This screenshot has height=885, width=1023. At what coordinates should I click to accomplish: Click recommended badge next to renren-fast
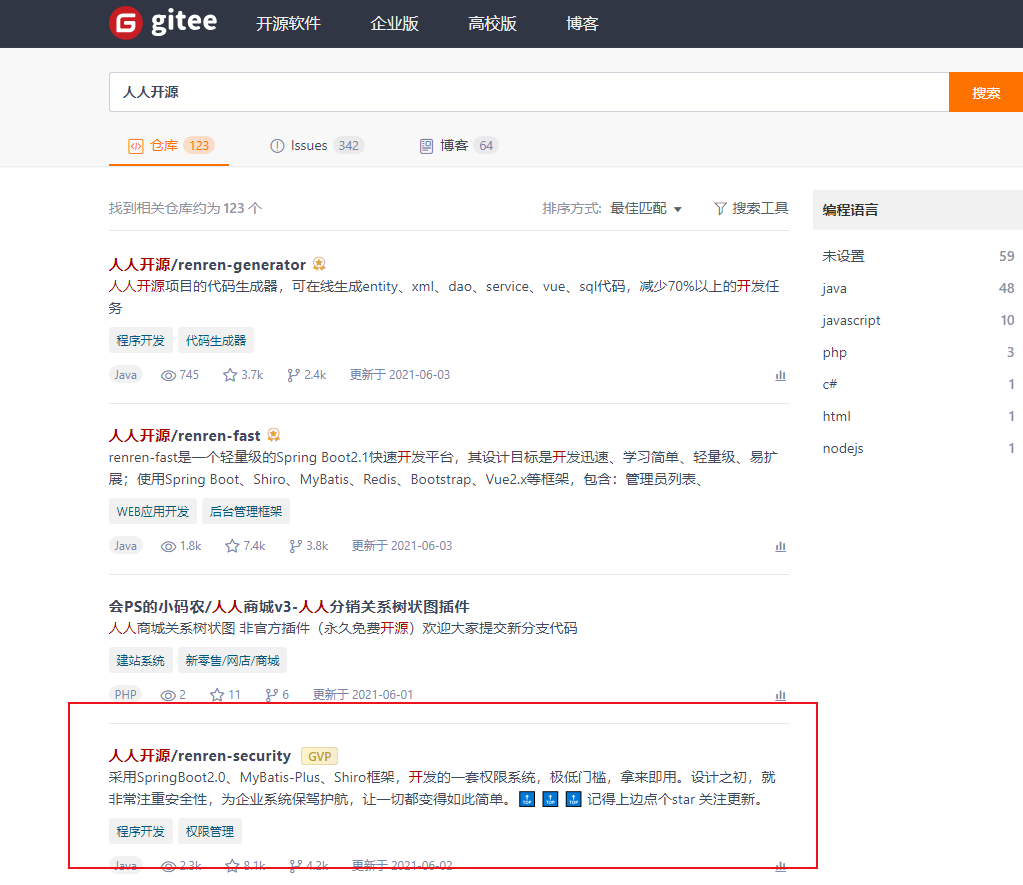point(274,435)
